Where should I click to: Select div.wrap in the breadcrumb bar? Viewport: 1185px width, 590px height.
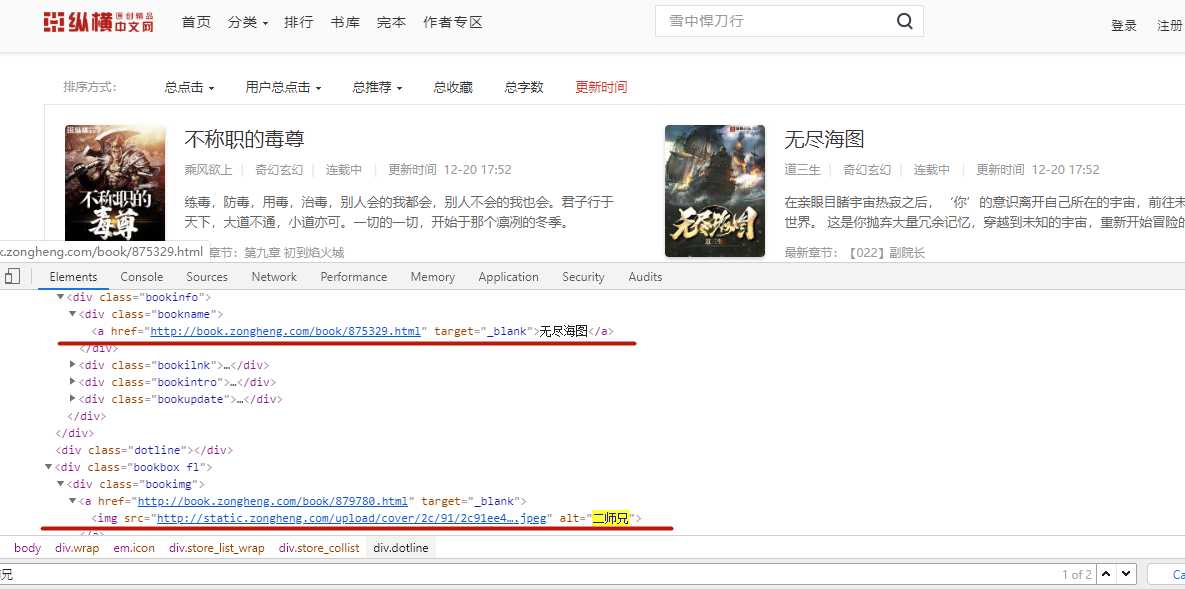click(x=77, y=548)
